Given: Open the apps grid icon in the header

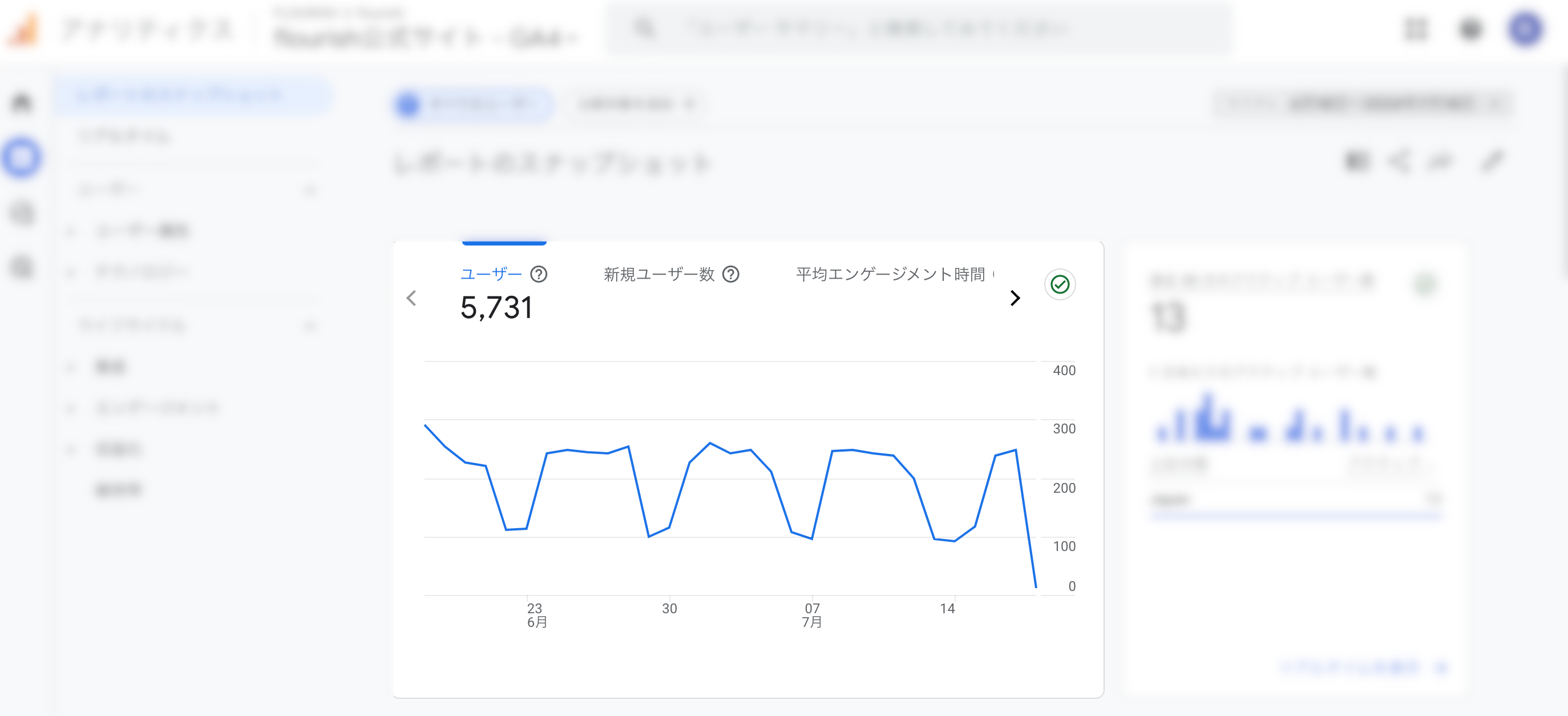Looking at the screenshot, I should tap(1416, 29).
